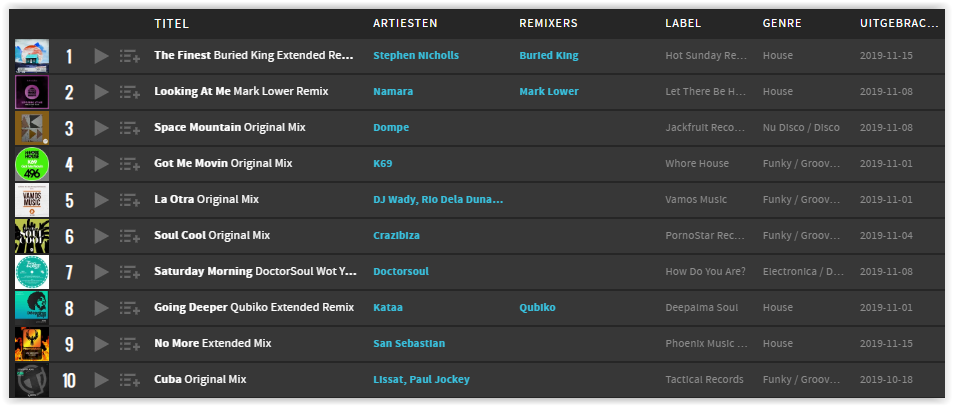Add La Otra to queue

click(x=129, y=200)
